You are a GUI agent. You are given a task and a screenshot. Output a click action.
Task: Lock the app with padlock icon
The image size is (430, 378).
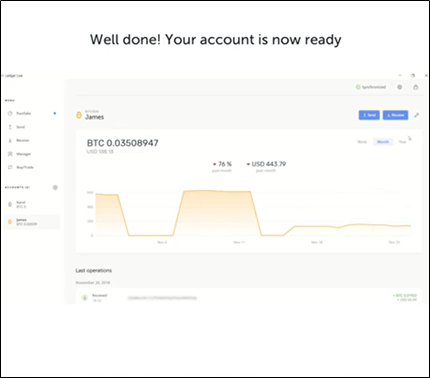click(416, 87)
